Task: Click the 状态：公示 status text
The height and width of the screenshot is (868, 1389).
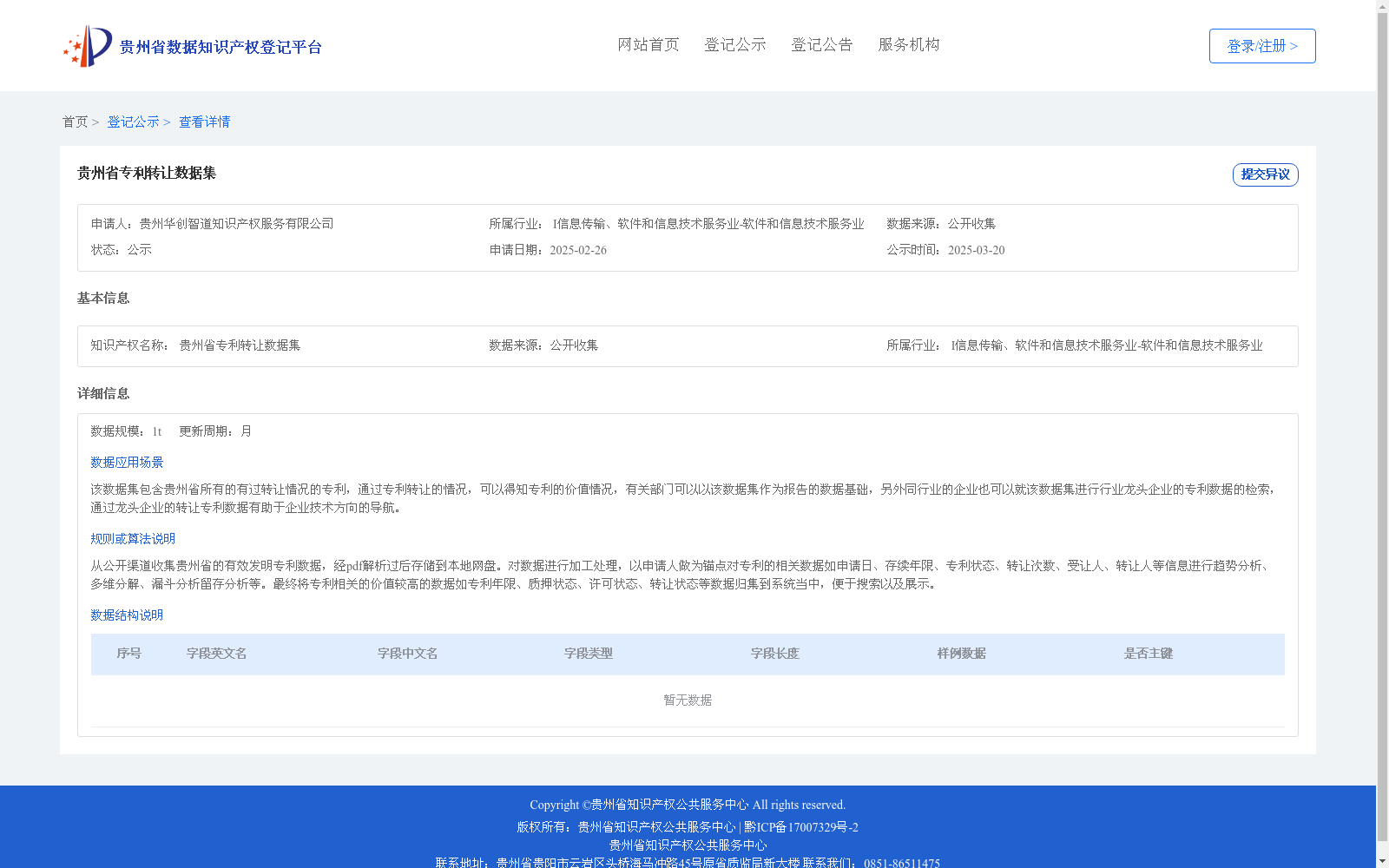Action: coord(122,250)
